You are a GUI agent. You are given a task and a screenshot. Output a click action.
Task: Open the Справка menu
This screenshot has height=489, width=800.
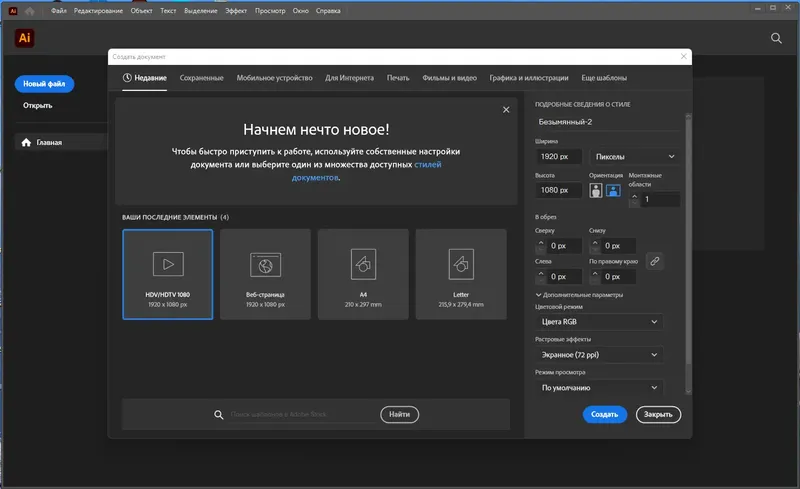click(x=328, y=11)
